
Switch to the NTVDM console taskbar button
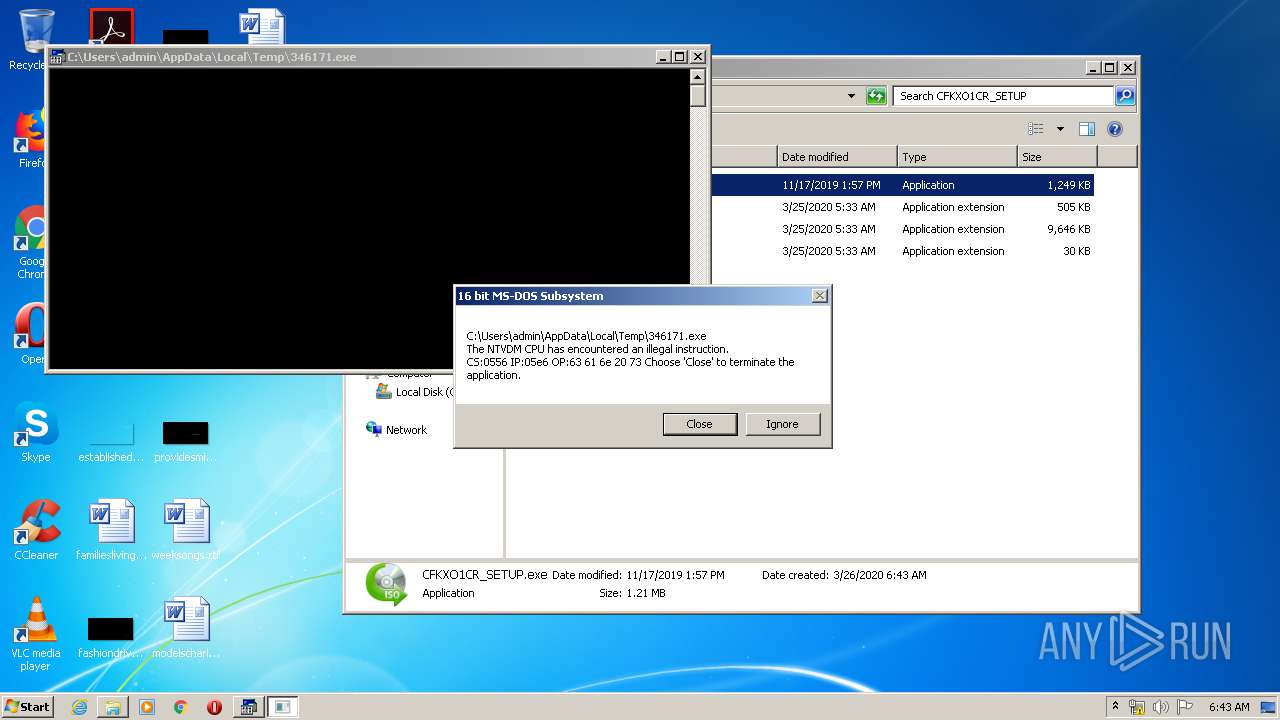click(249, 707)
